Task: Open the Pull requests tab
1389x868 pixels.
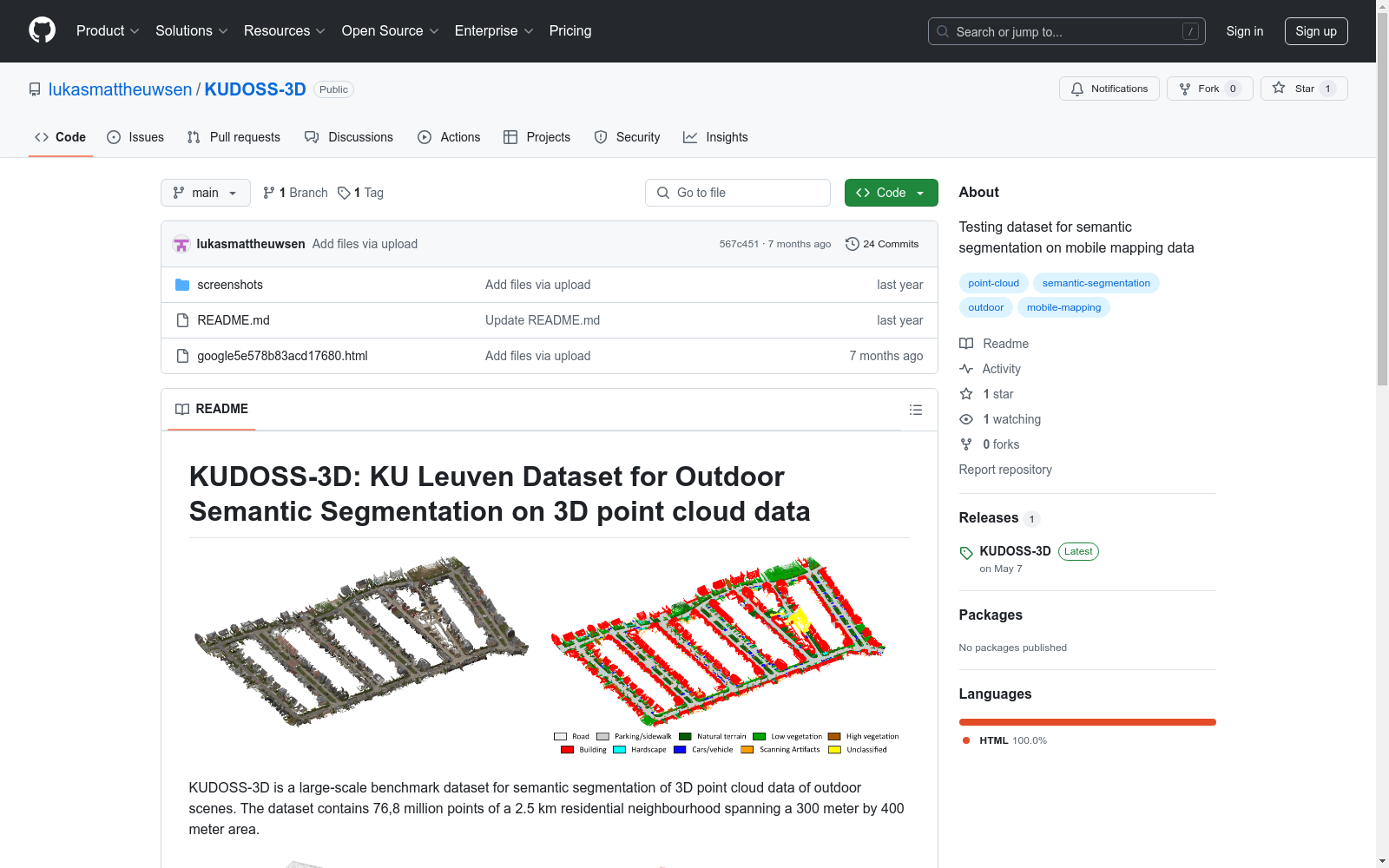Action: pyautogui.click(x=234, y=137)
